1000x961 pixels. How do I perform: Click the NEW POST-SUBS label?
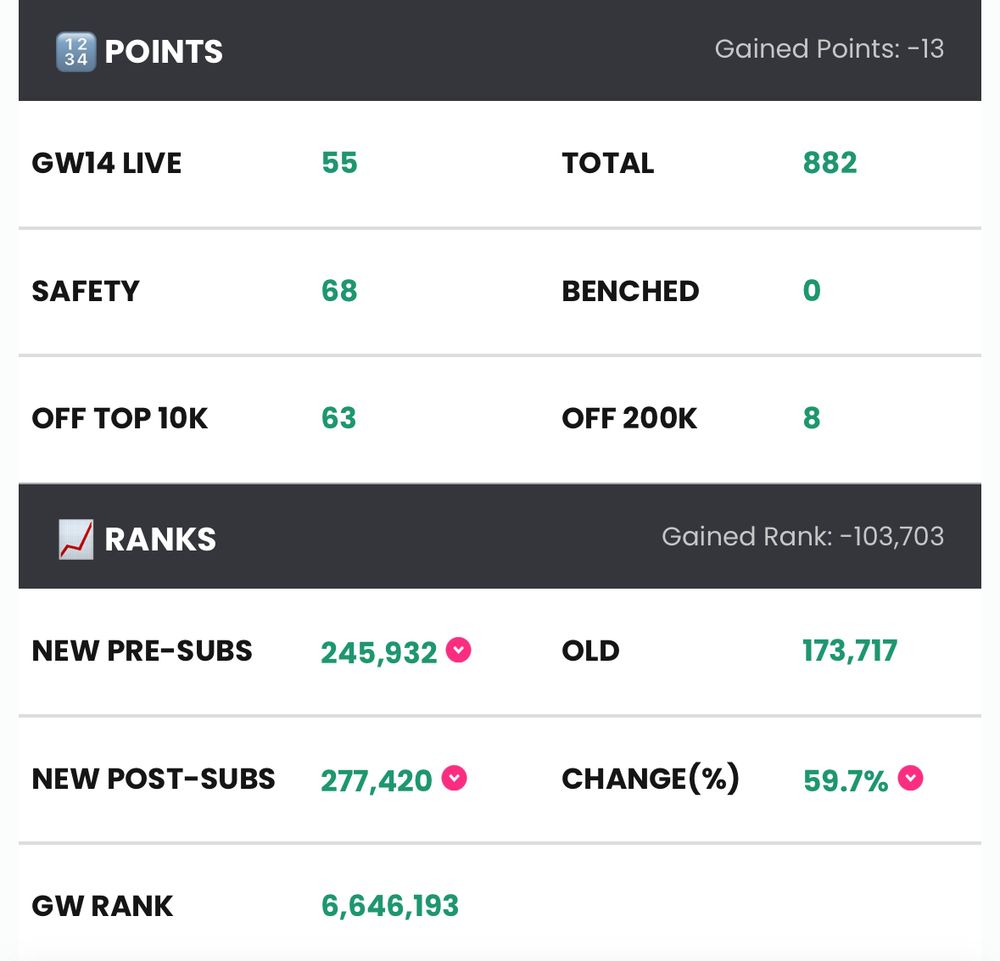pyautogui.click(x=154, y=779)
